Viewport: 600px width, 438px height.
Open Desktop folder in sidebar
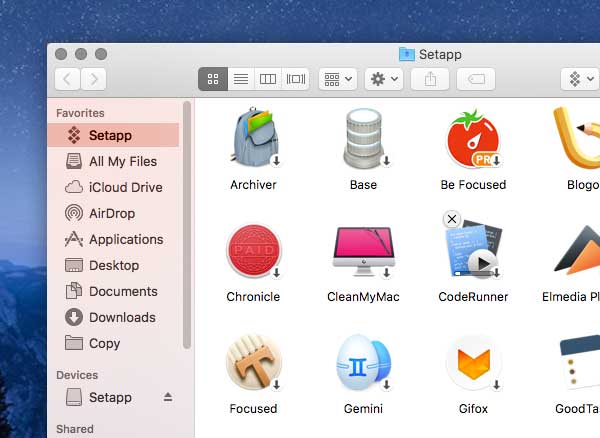point(113,265)
